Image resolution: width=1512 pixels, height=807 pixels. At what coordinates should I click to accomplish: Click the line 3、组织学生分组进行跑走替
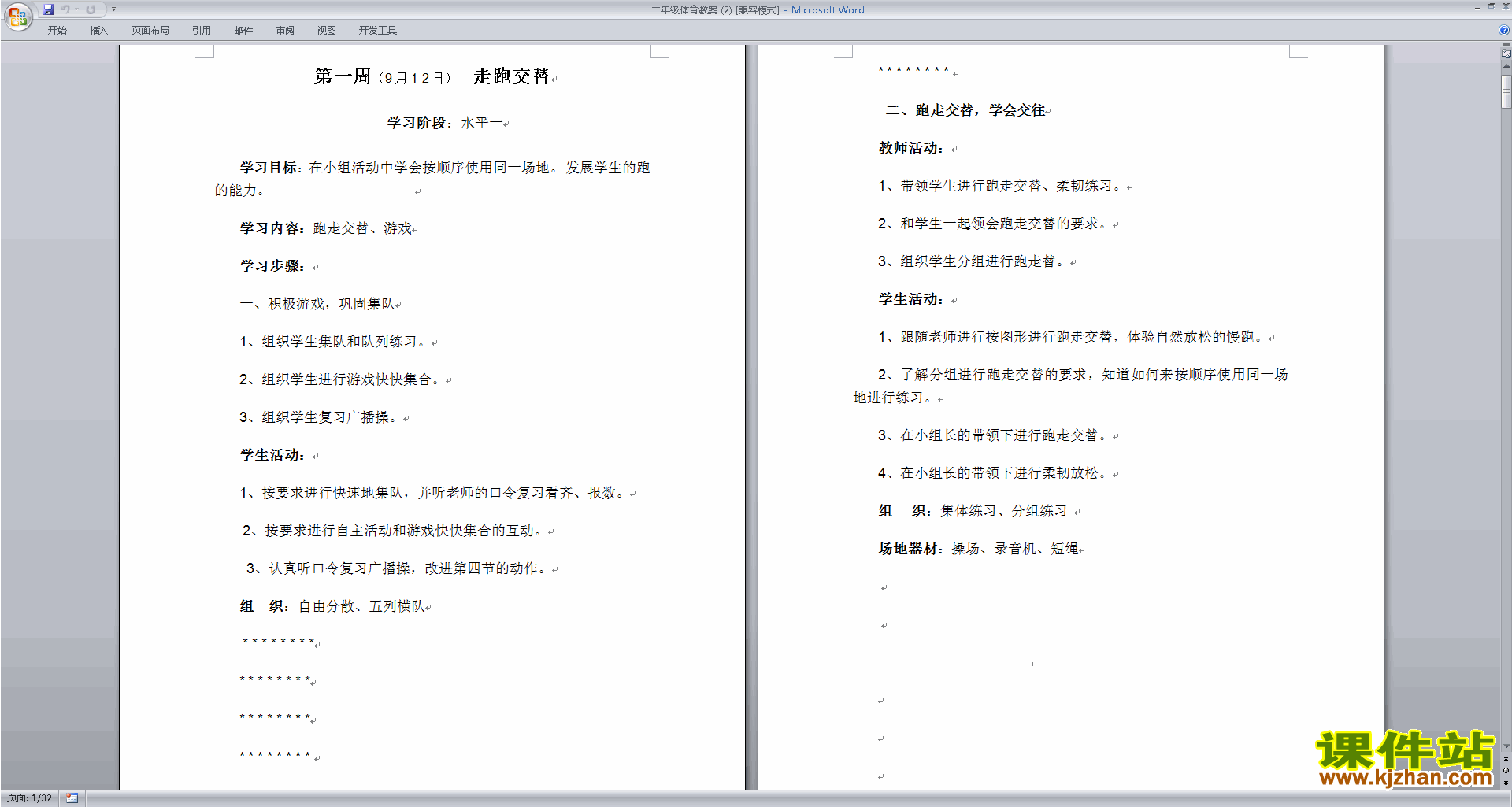(x=973, y=261)
